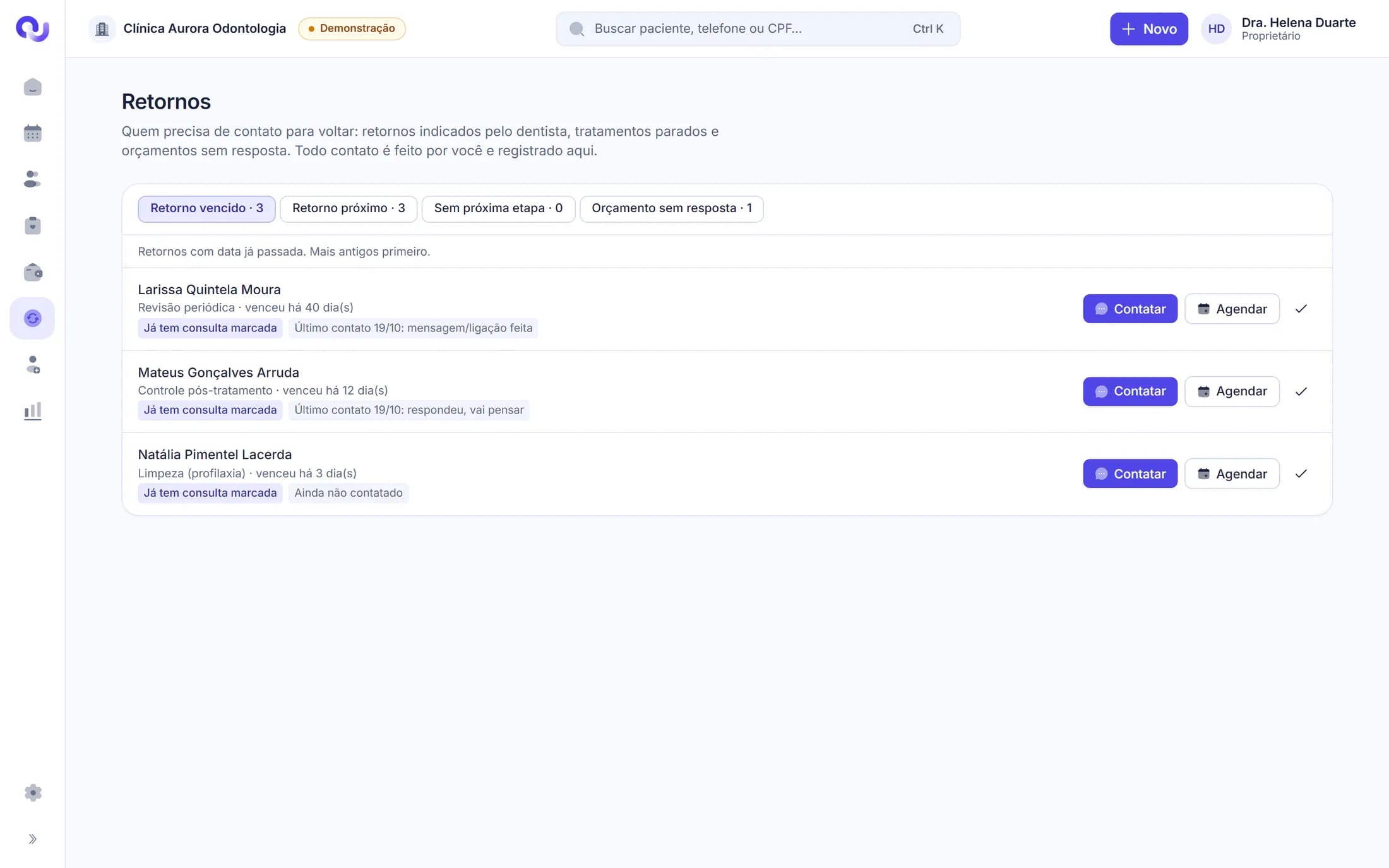Switch to Orçamento sem resposta tab

pyautogui.click(x=672, y=208)
